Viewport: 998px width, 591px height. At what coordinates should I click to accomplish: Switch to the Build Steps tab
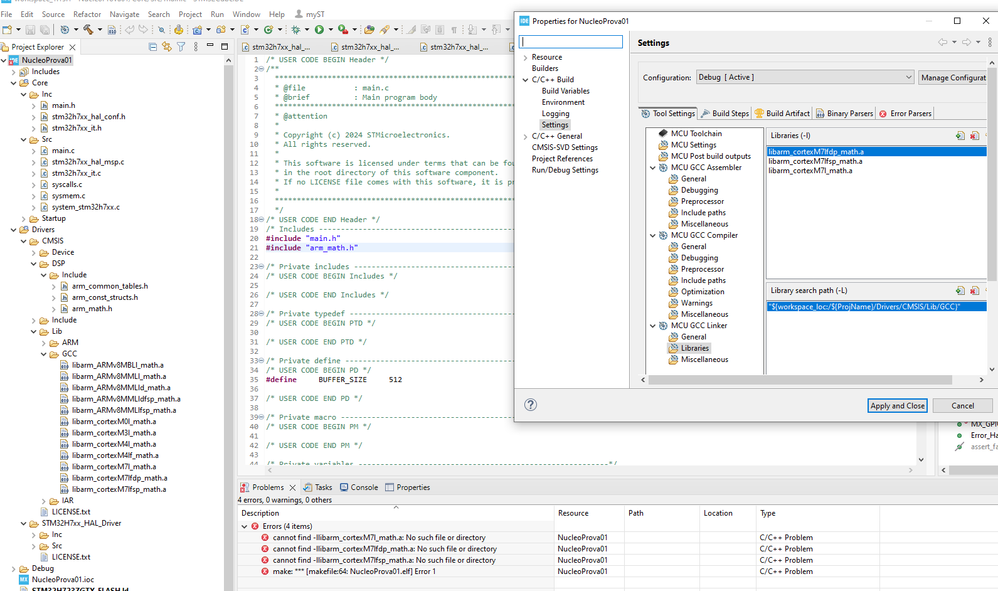[x=726, y=113]
